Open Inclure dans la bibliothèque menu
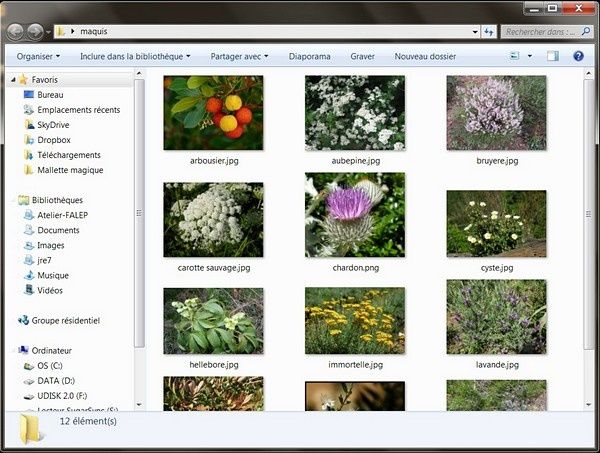This screenshot has width=600, height=453. click(x=135, y=56)
